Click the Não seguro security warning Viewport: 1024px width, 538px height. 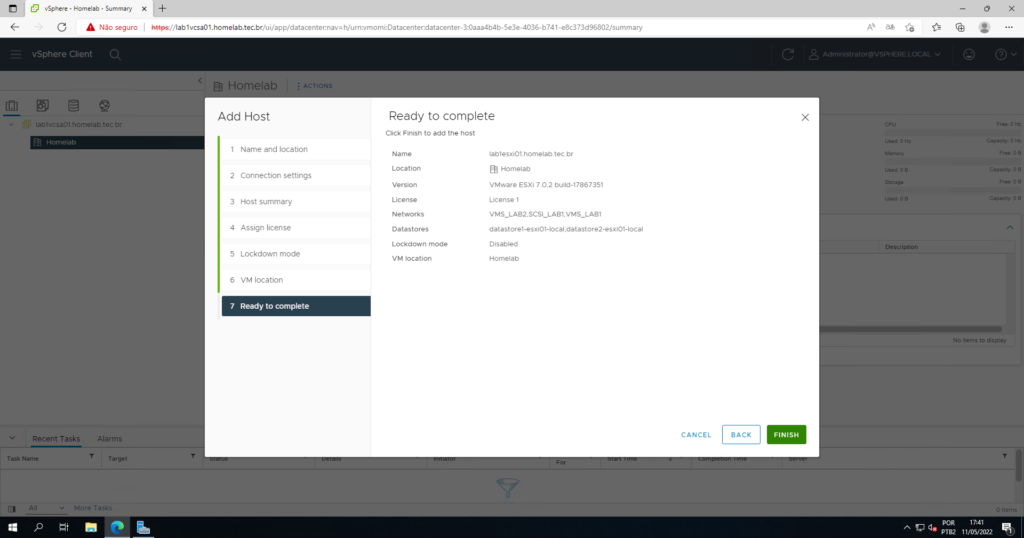click(112, 27)
